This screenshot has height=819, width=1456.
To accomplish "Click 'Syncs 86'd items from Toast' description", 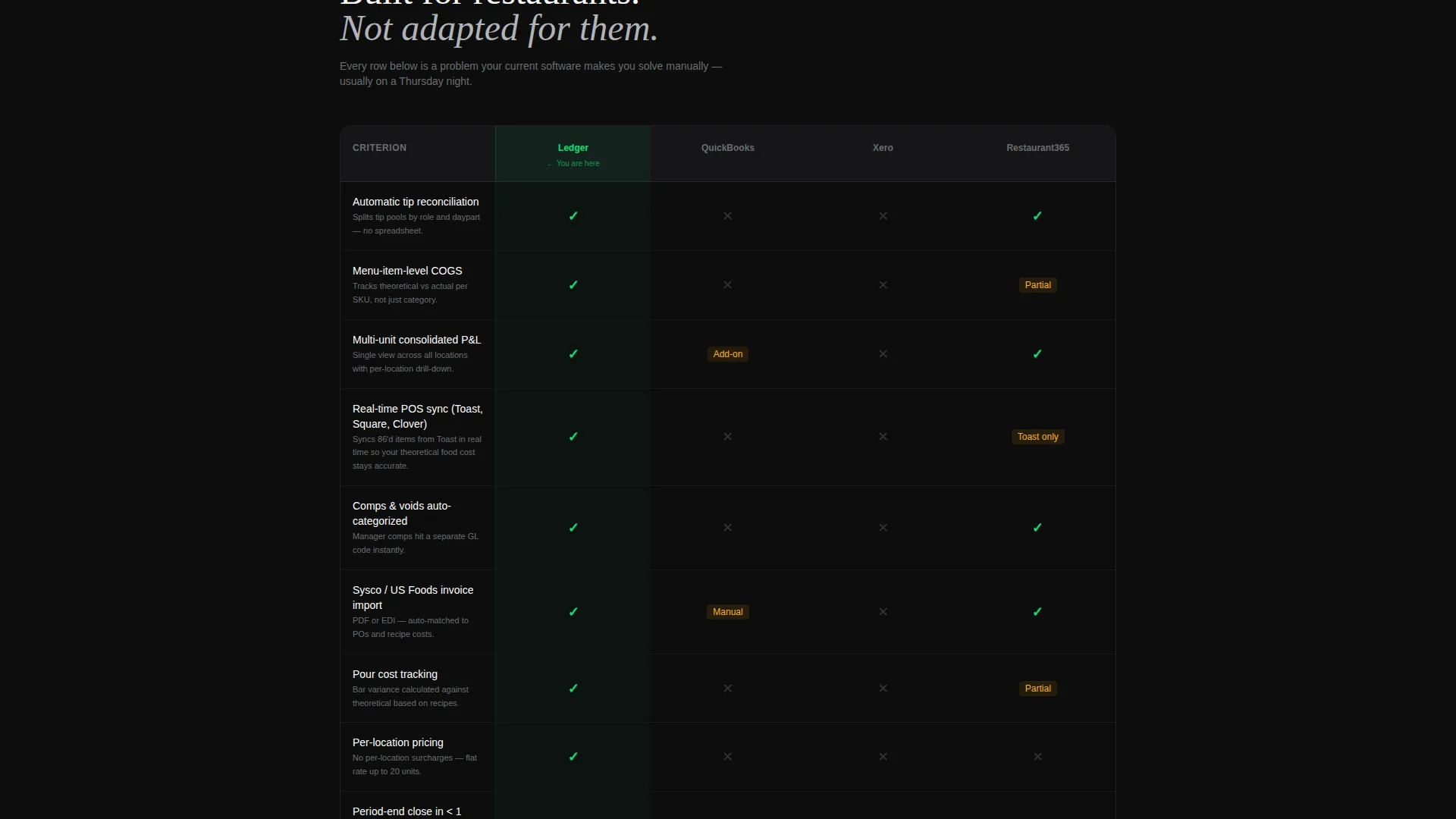I will pyautogui.click(x=416, y=453).
